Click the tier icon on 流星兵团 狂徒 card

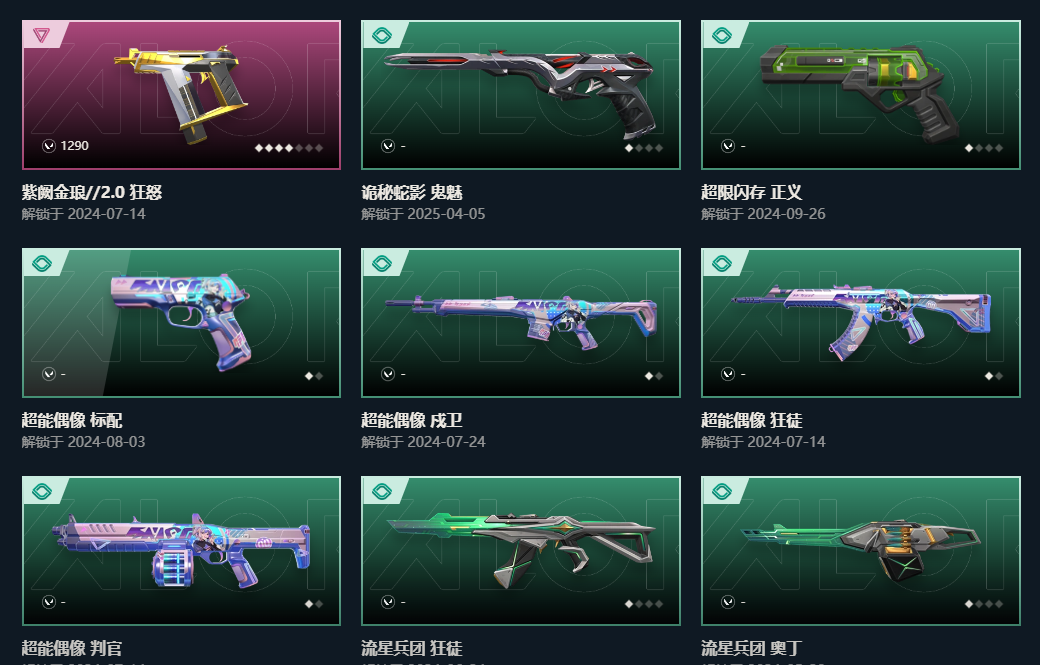click(381, 491)
